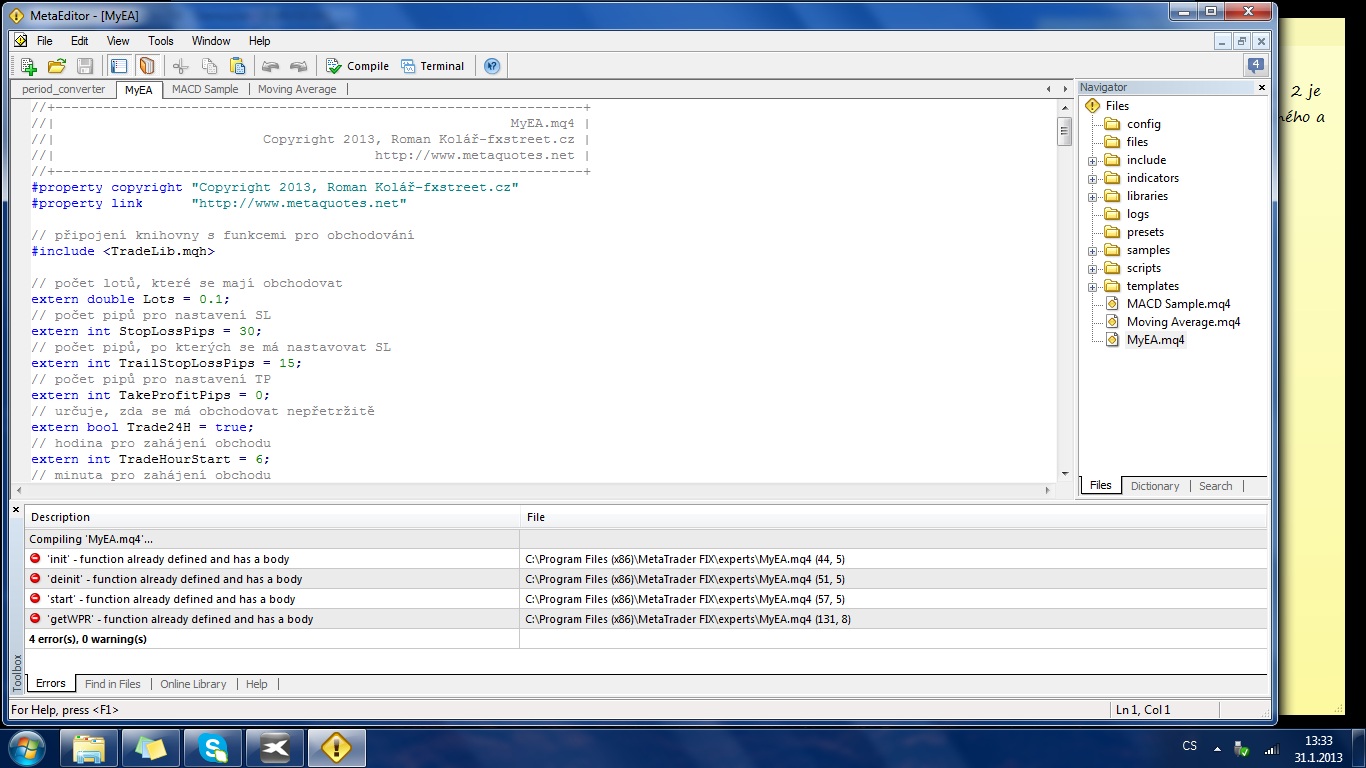1366x768 pixels.
Task: Switch to the Find in Files toolbox tab
Action: pyautogui.click(x=112, y=684)
